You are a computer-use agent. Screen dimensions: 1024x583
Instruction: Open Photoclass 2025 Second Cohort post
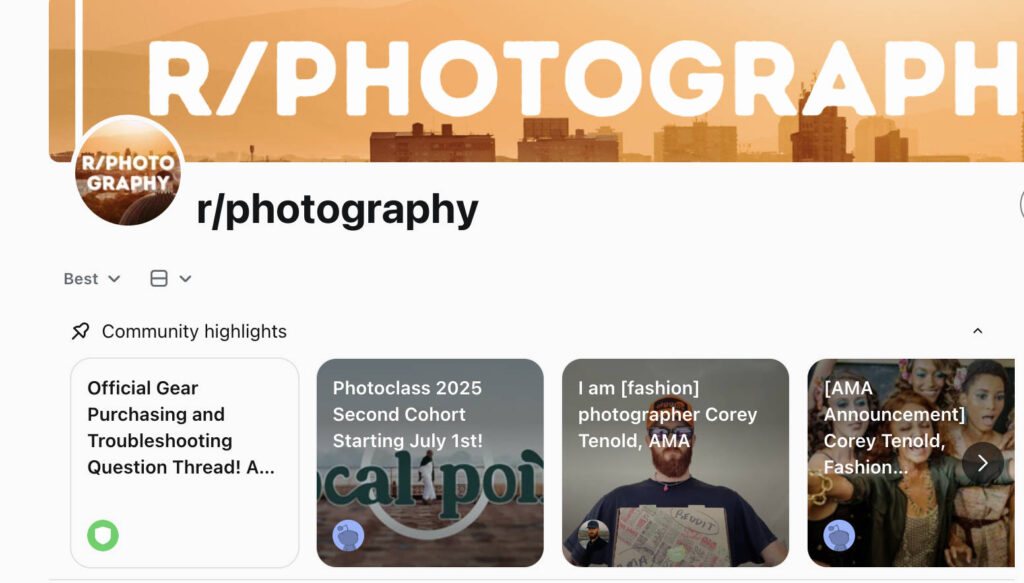[430, 463]
